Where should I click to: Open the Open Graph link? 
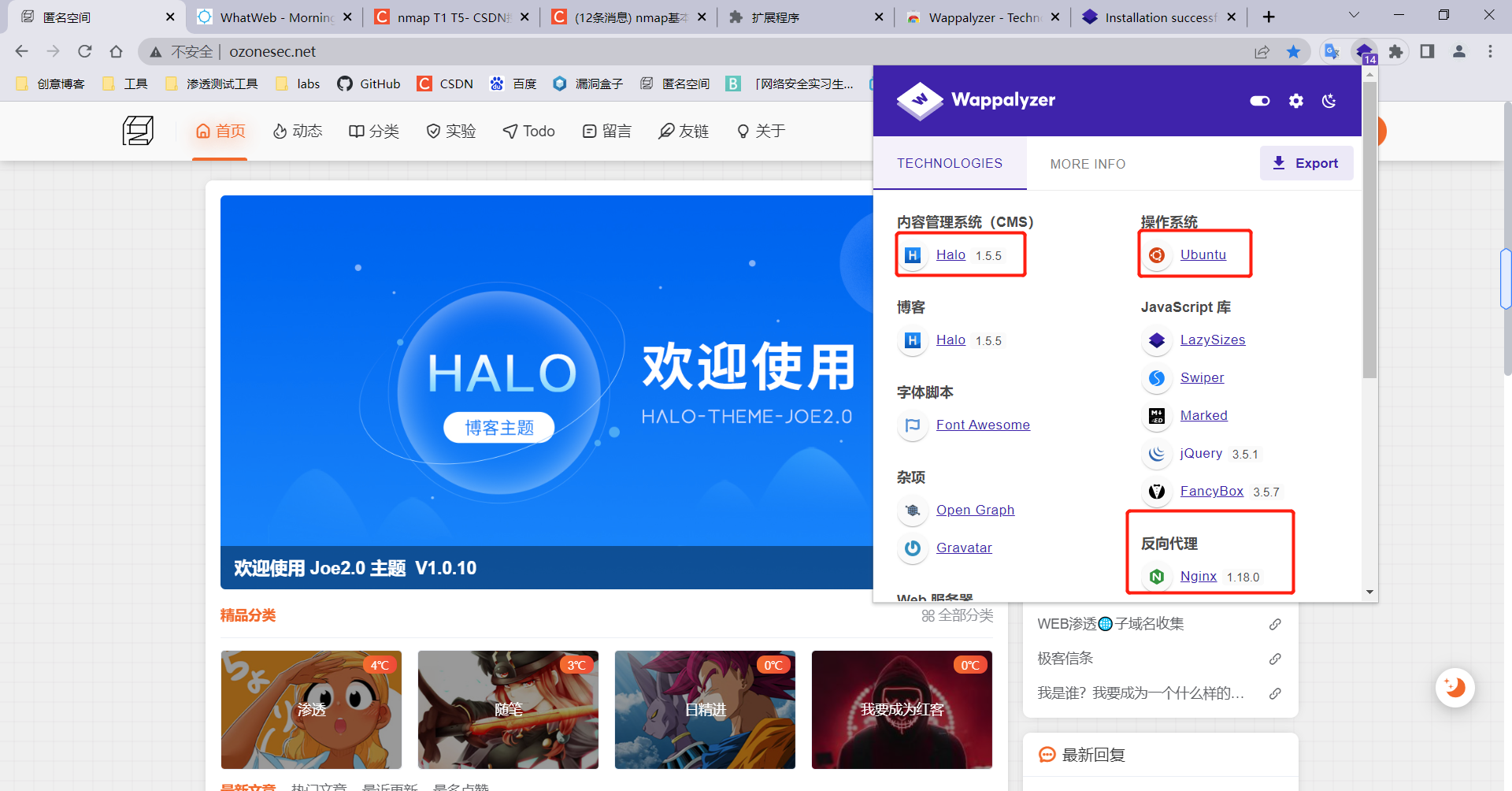click(x=975, y=510)
